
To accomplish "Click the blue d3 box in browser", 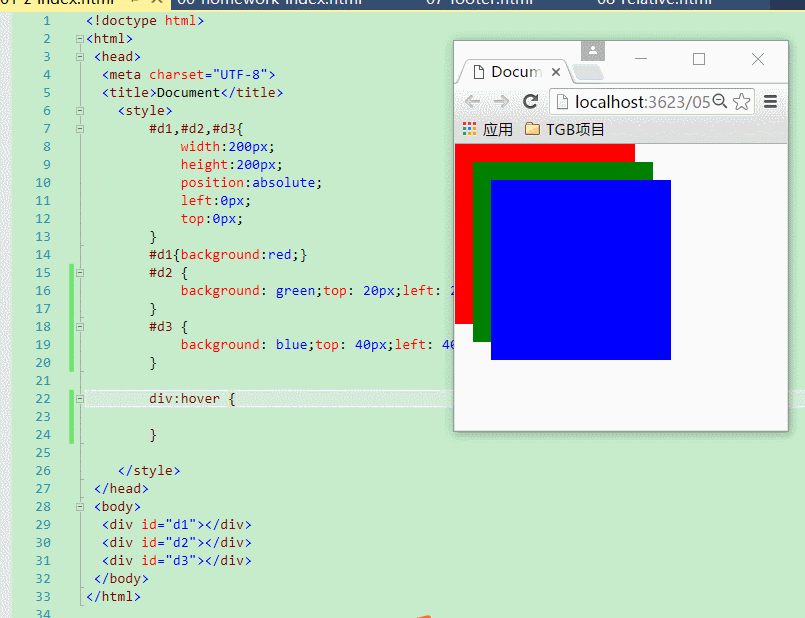I will coord(581,269).
